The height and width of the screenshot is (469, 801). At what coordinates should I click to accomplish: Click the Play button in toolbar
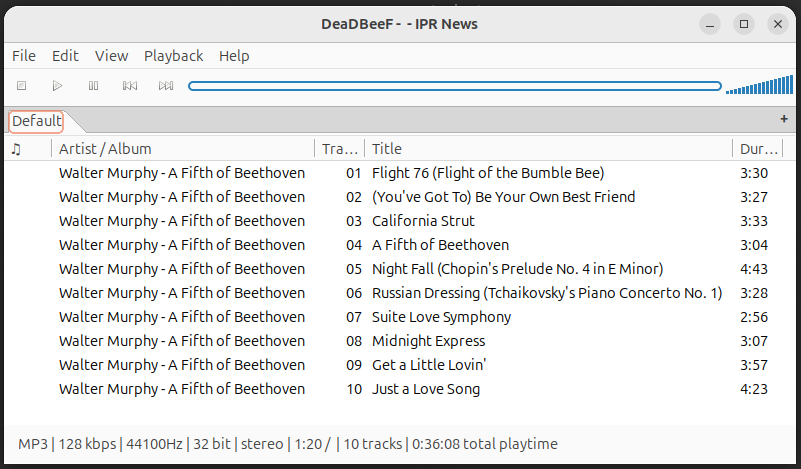pos(57,86)
